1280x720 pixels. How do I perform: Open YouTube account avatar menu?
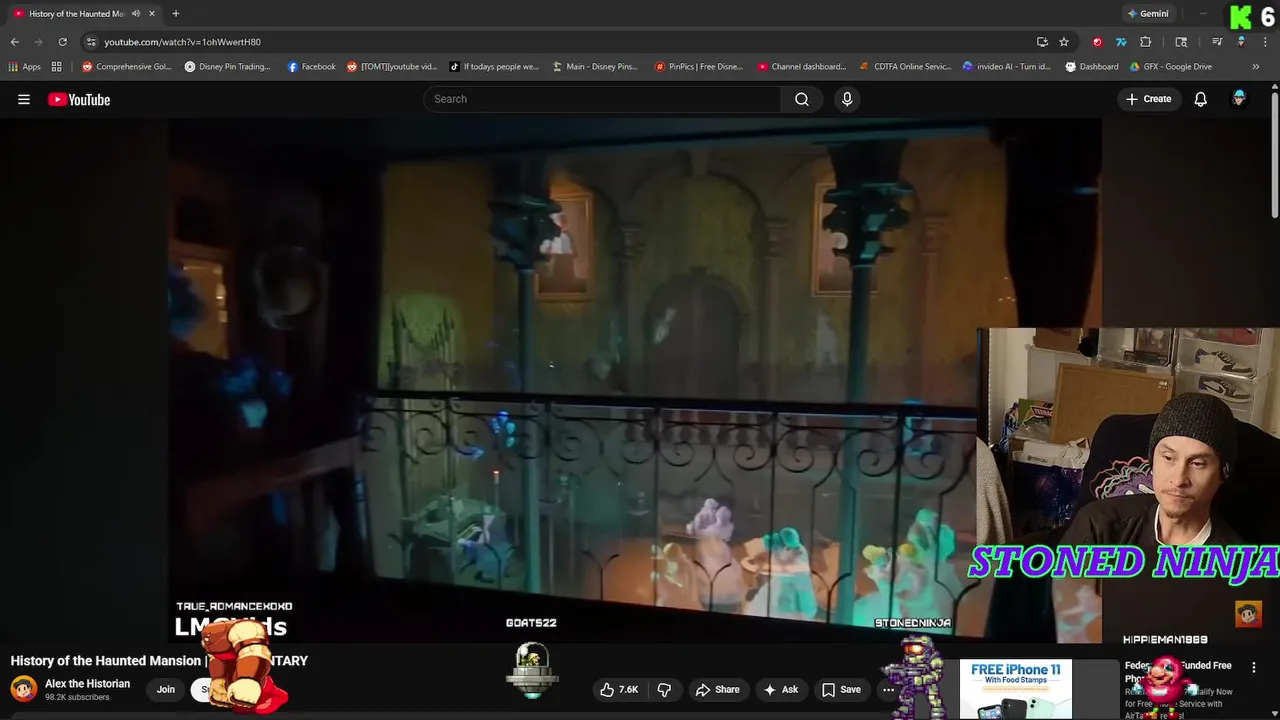(1239, 99)
